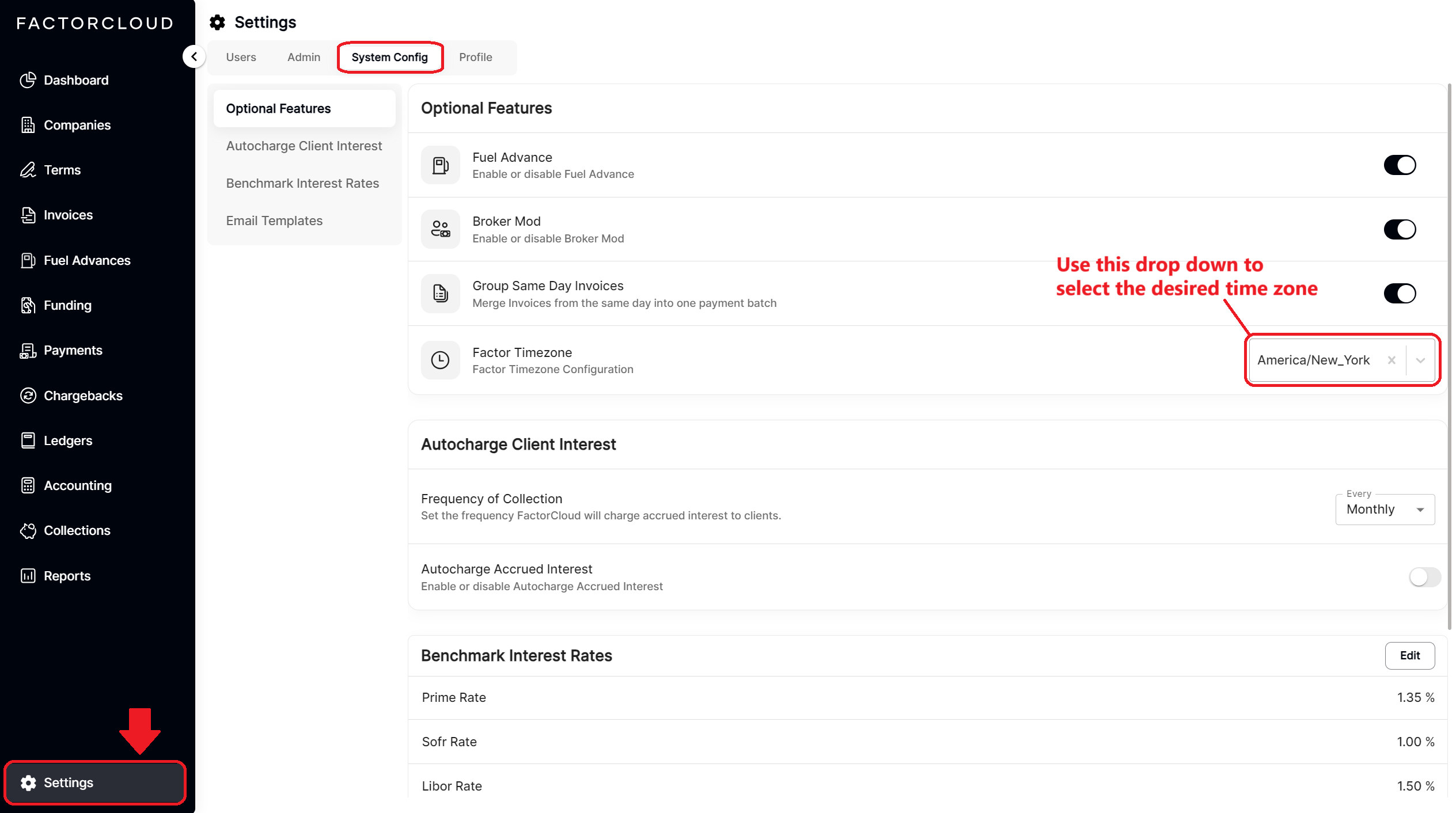
Task: Click the Factor Timezone clock icon
Action: pyautogui.click(x=440, y=360)
